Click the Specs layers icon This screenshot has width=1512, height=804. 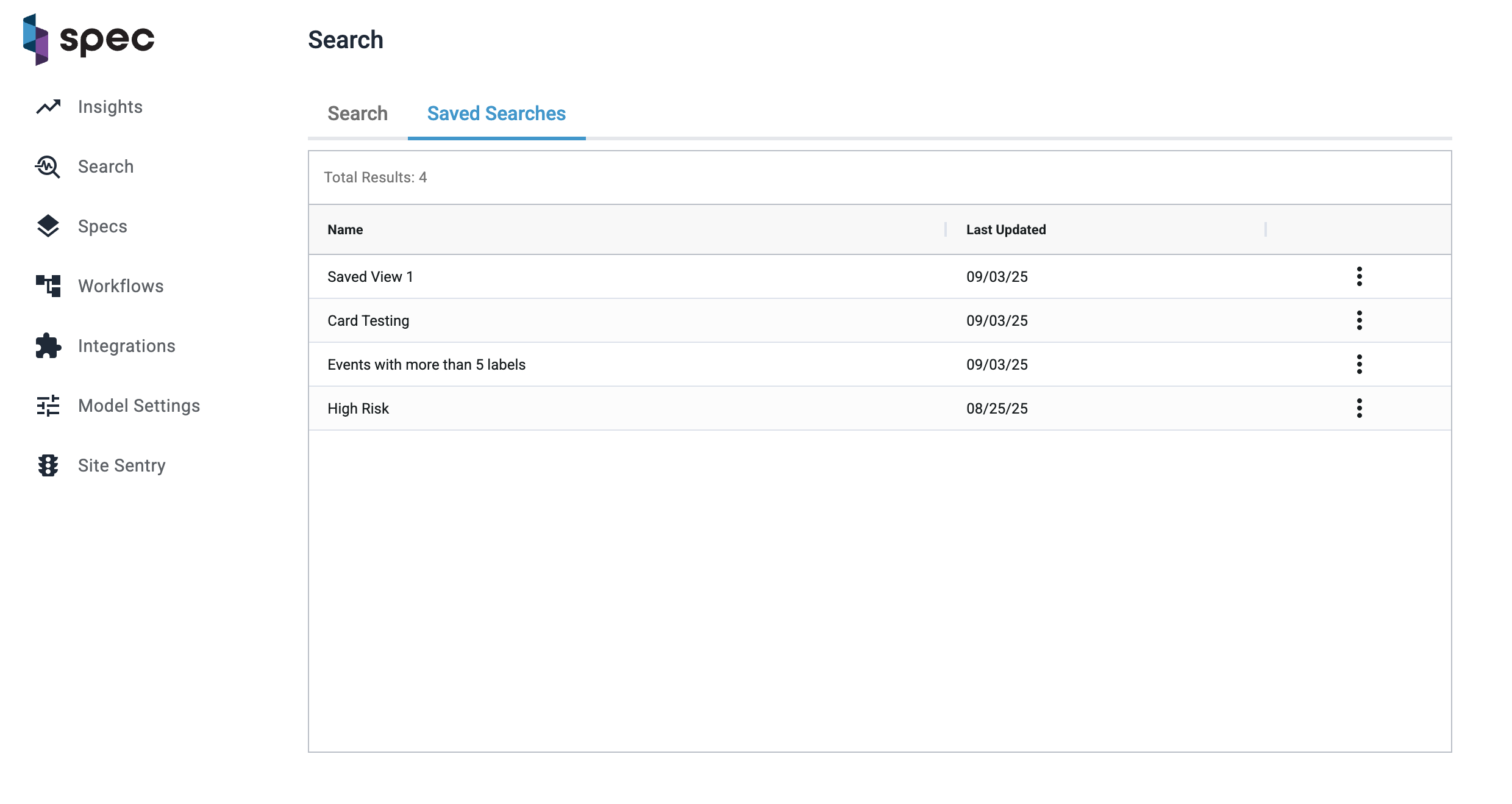(48, 226)
